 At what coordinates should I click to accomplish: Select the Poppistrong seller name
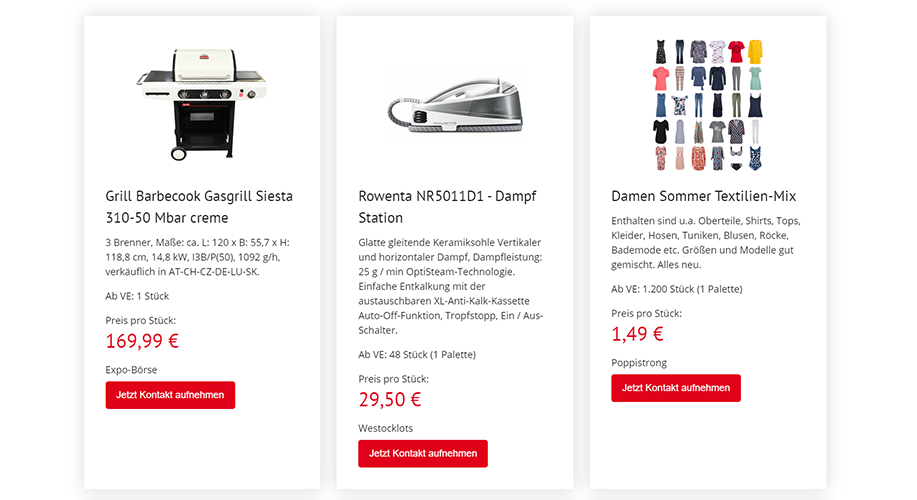point(639,363)
